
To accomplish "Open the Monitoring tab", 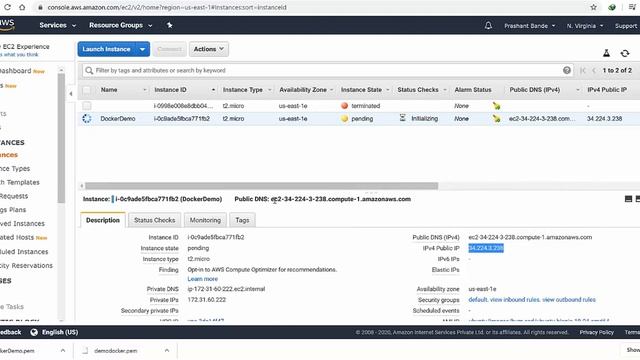I will tap(205, 220).
